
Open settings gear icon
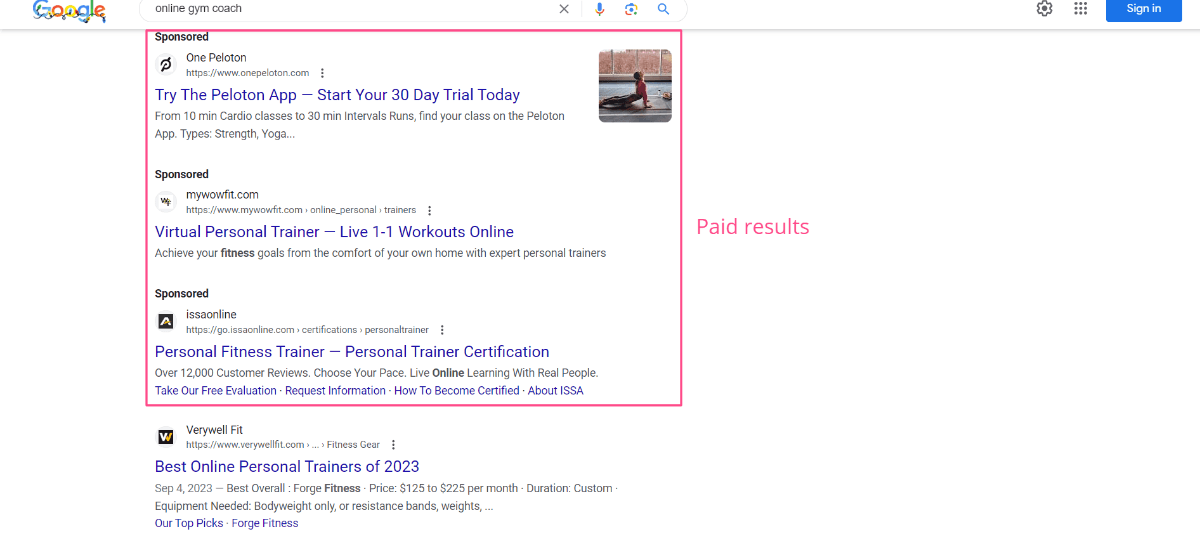[x=1044, y=8]
